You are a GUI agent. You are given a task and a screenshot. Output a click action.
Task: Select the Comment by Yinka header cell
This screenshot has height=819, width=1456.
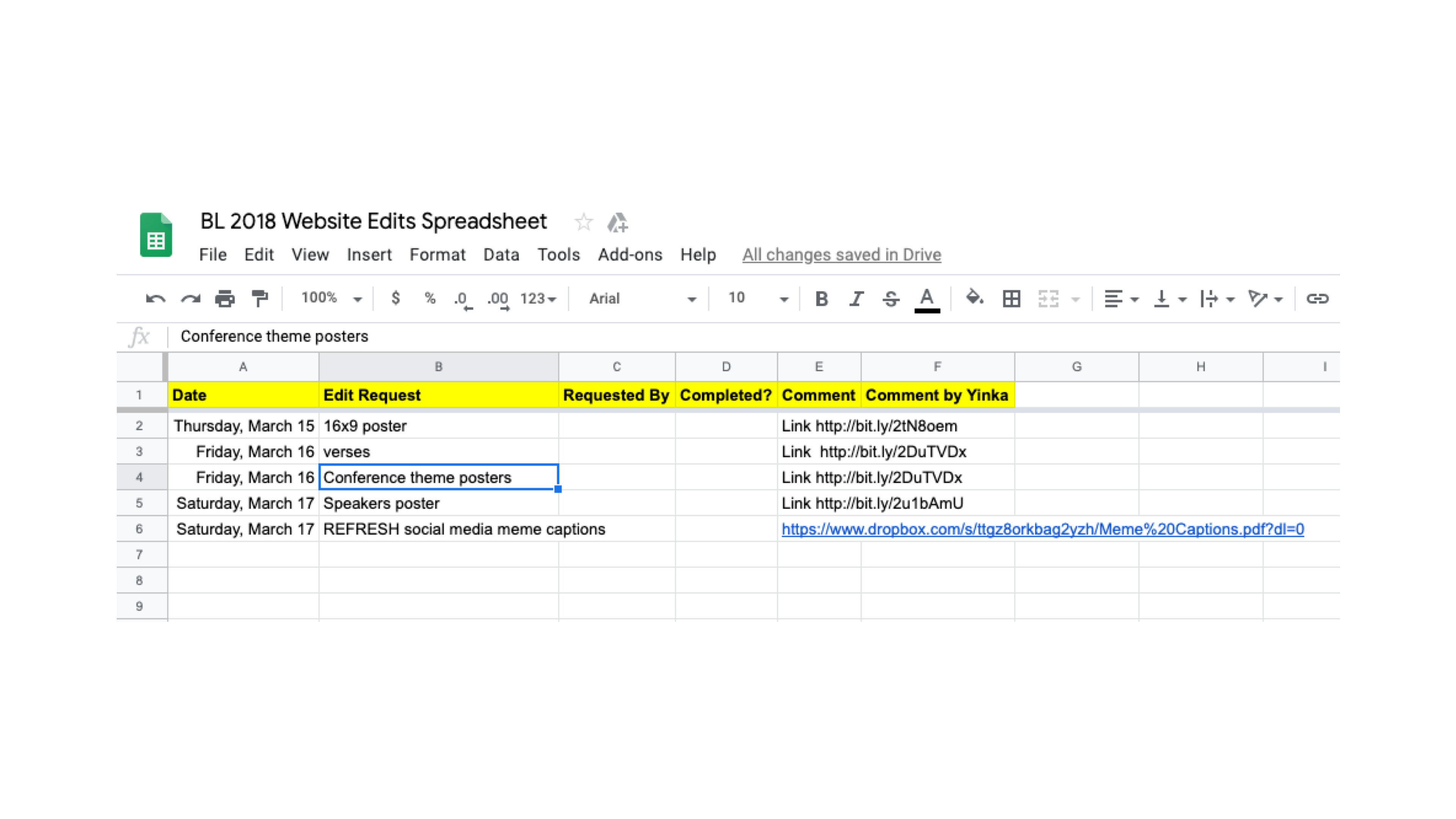[x=938, y=395]
